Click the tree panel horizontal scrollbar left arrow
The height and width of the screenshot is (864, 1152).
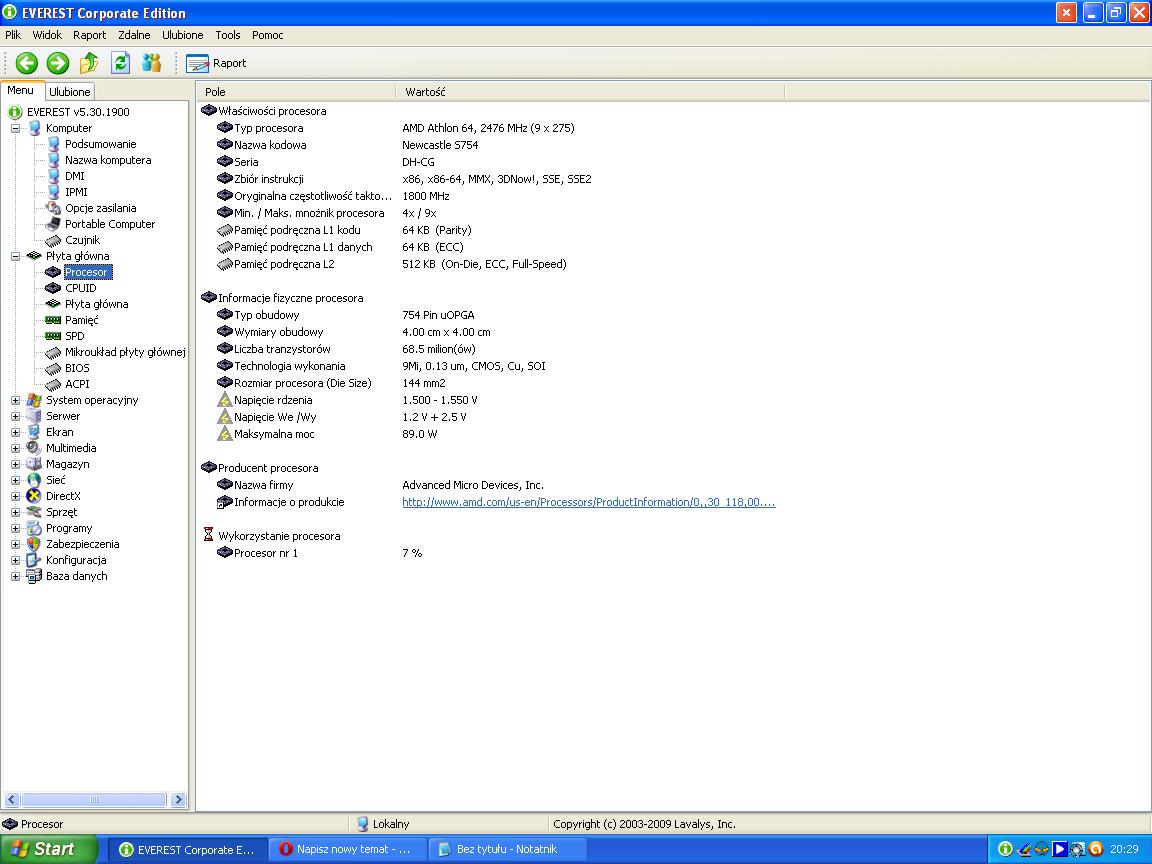coord(11,799)
